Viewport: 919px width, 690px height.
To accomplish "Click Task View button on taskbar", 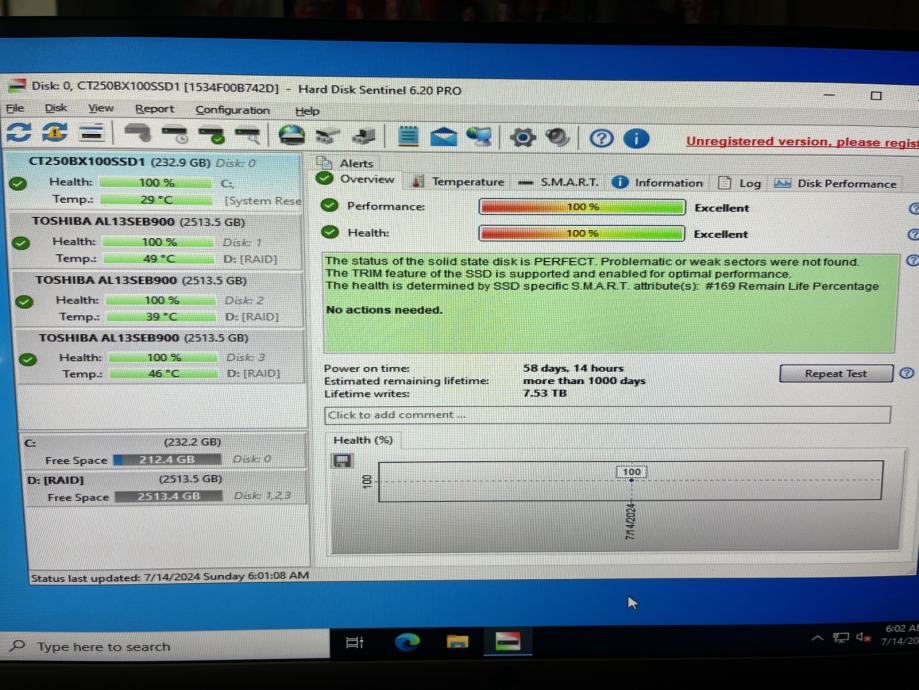I will click(355, 643).
